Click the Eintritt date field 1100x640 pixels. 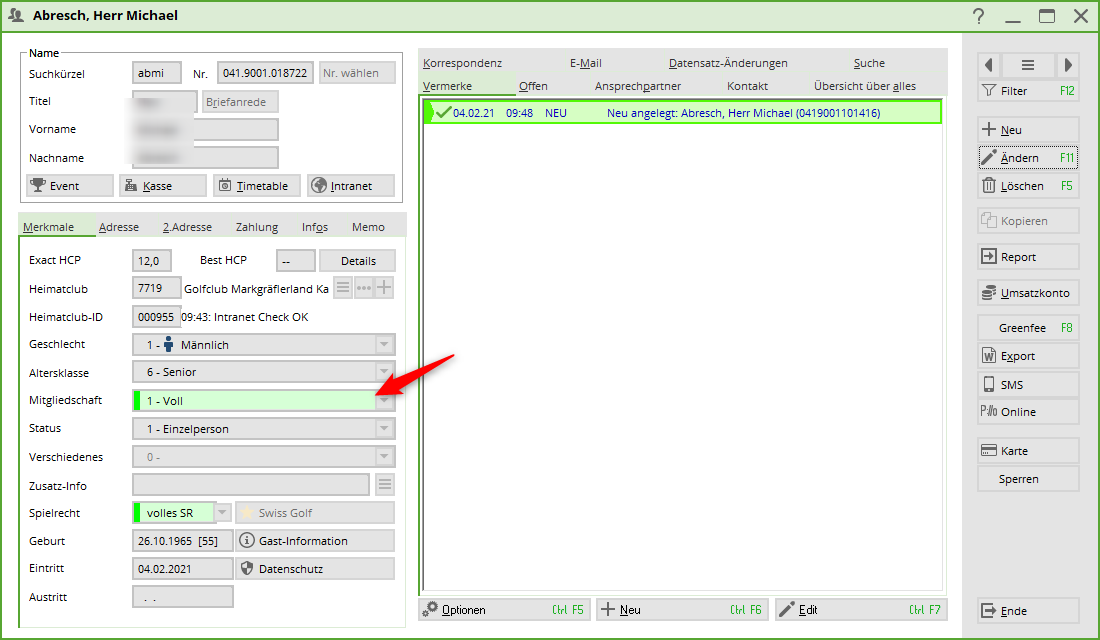click(x=182, y=569)
